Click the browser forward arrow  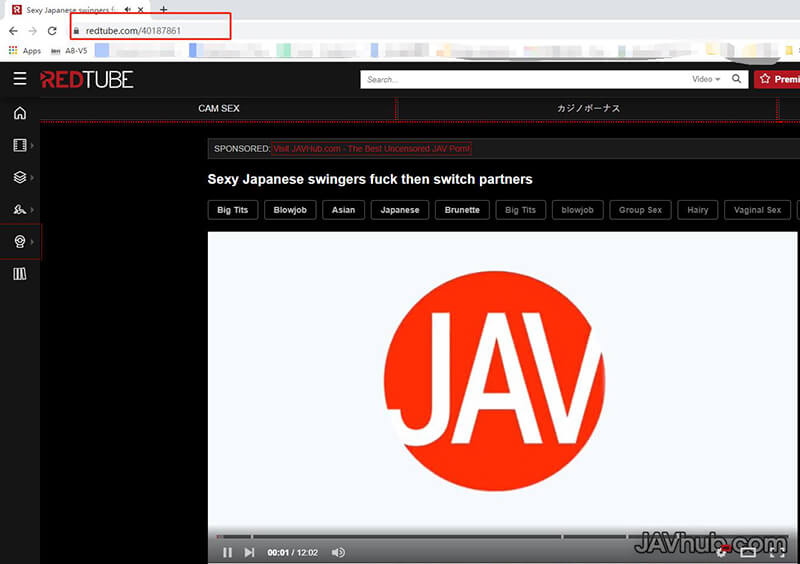tap(33, 31)
